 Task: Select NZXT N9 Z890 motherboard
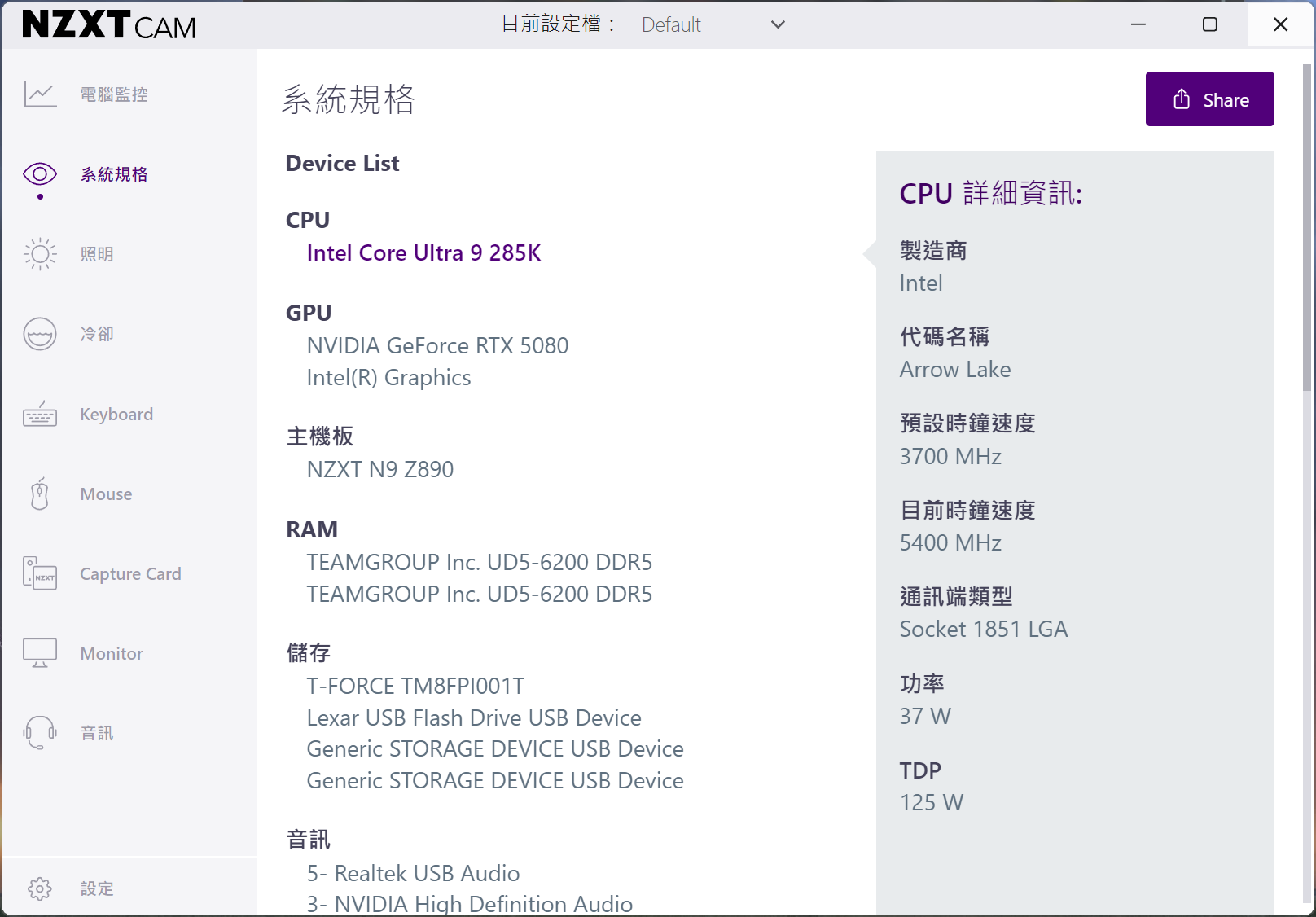click(379, 469)
